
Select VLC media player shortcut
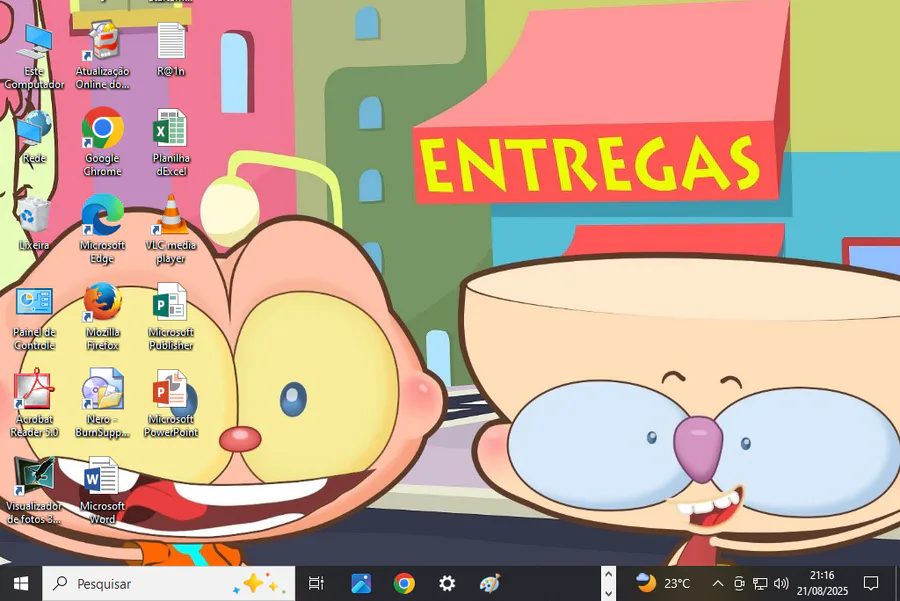[x=171, y=230]
